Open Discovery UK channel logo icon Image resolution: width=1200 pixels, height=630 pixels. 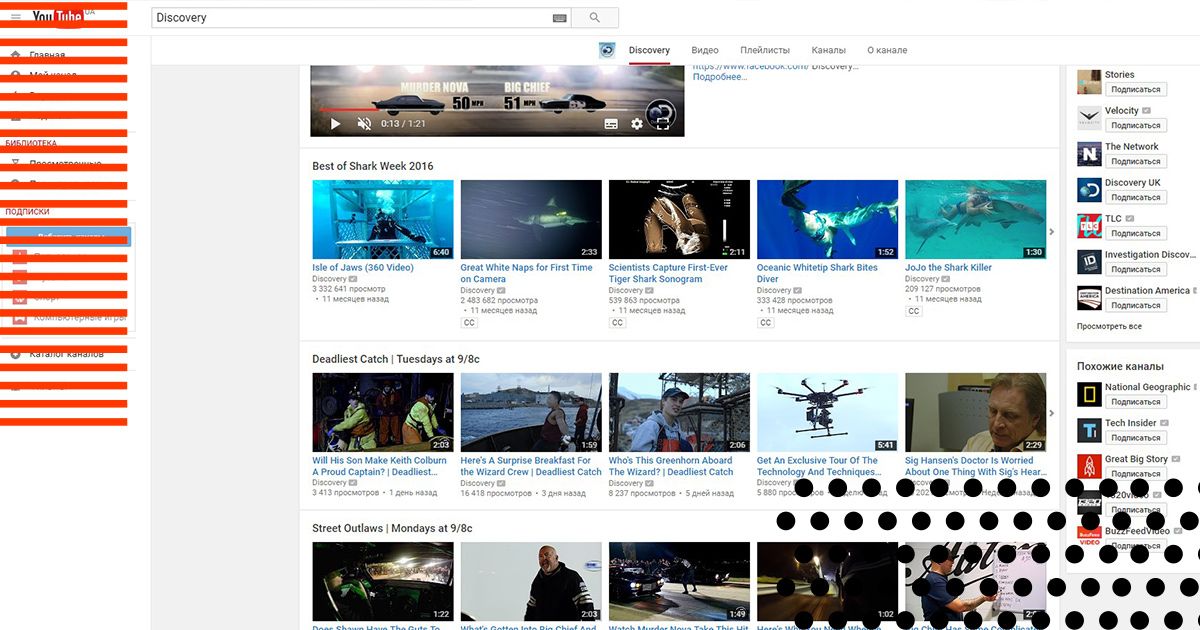(x=1089, y=190)
